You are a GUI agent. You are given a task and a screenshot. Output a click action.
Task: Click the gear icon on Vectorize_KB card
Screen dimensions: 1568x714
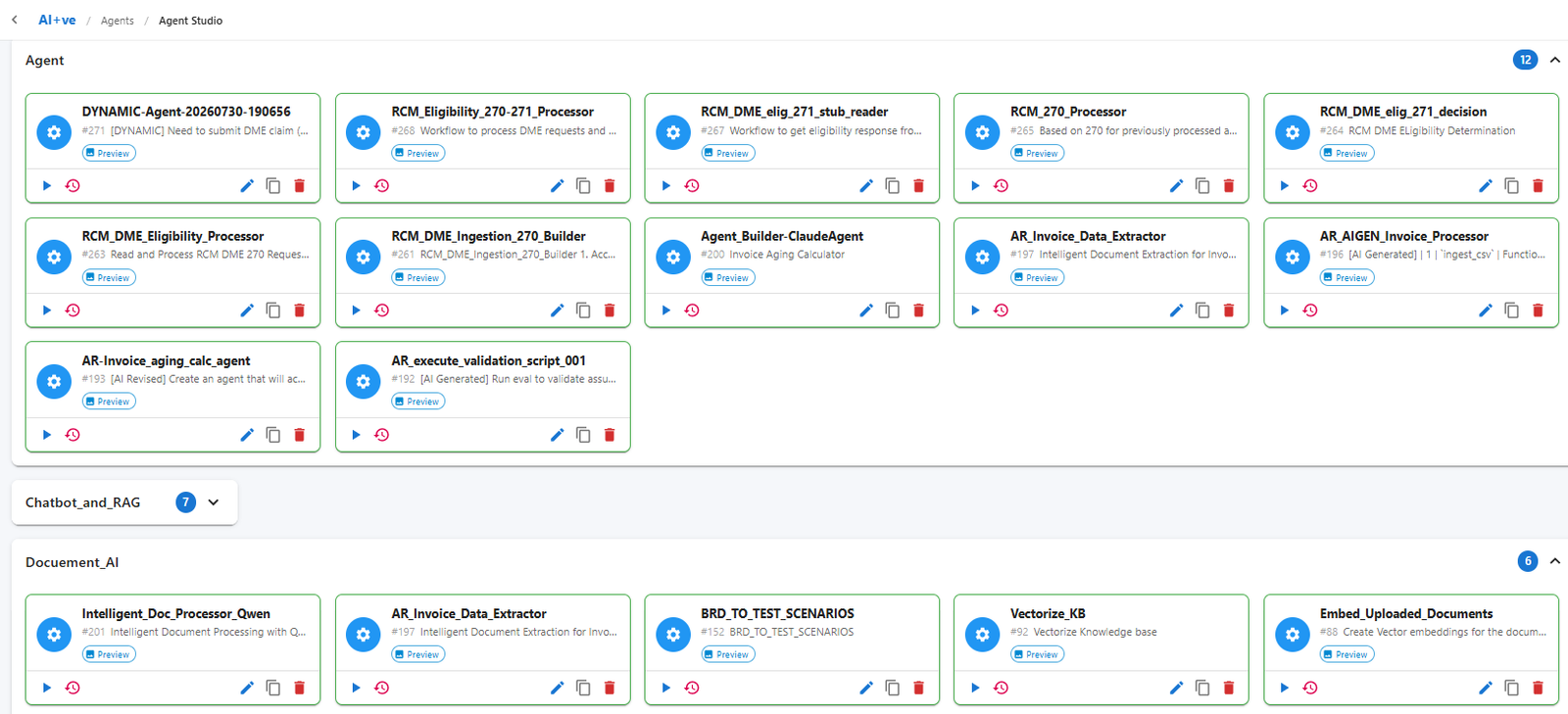(x=982, y=635)
